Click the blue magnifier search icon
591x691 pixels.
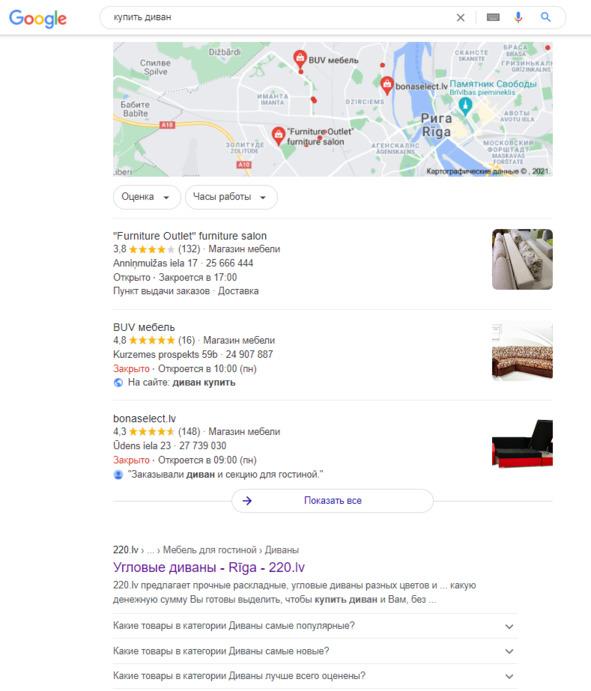pyautogui.click(x=546, y=17)
